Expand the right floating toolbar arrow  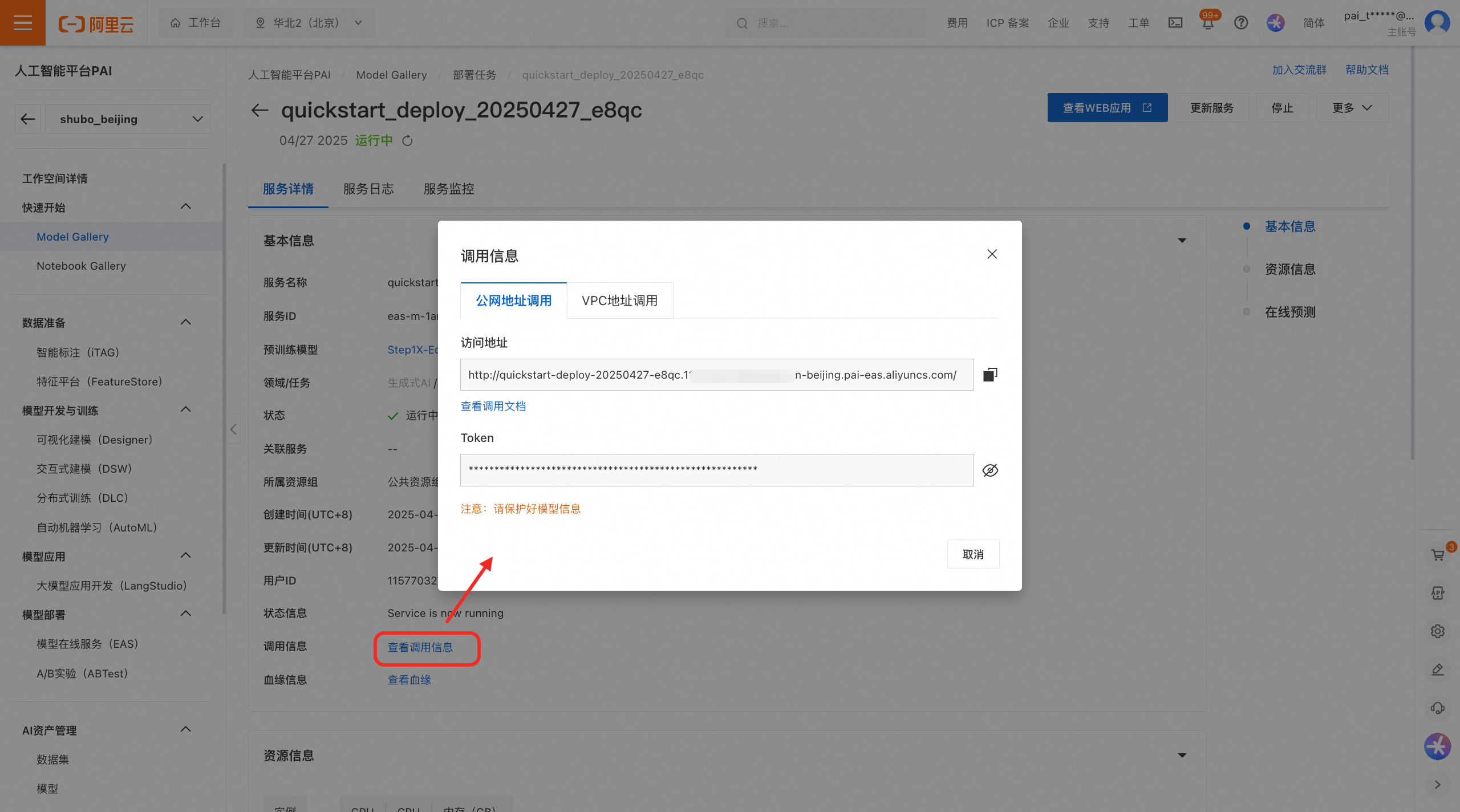(1438, 785)
